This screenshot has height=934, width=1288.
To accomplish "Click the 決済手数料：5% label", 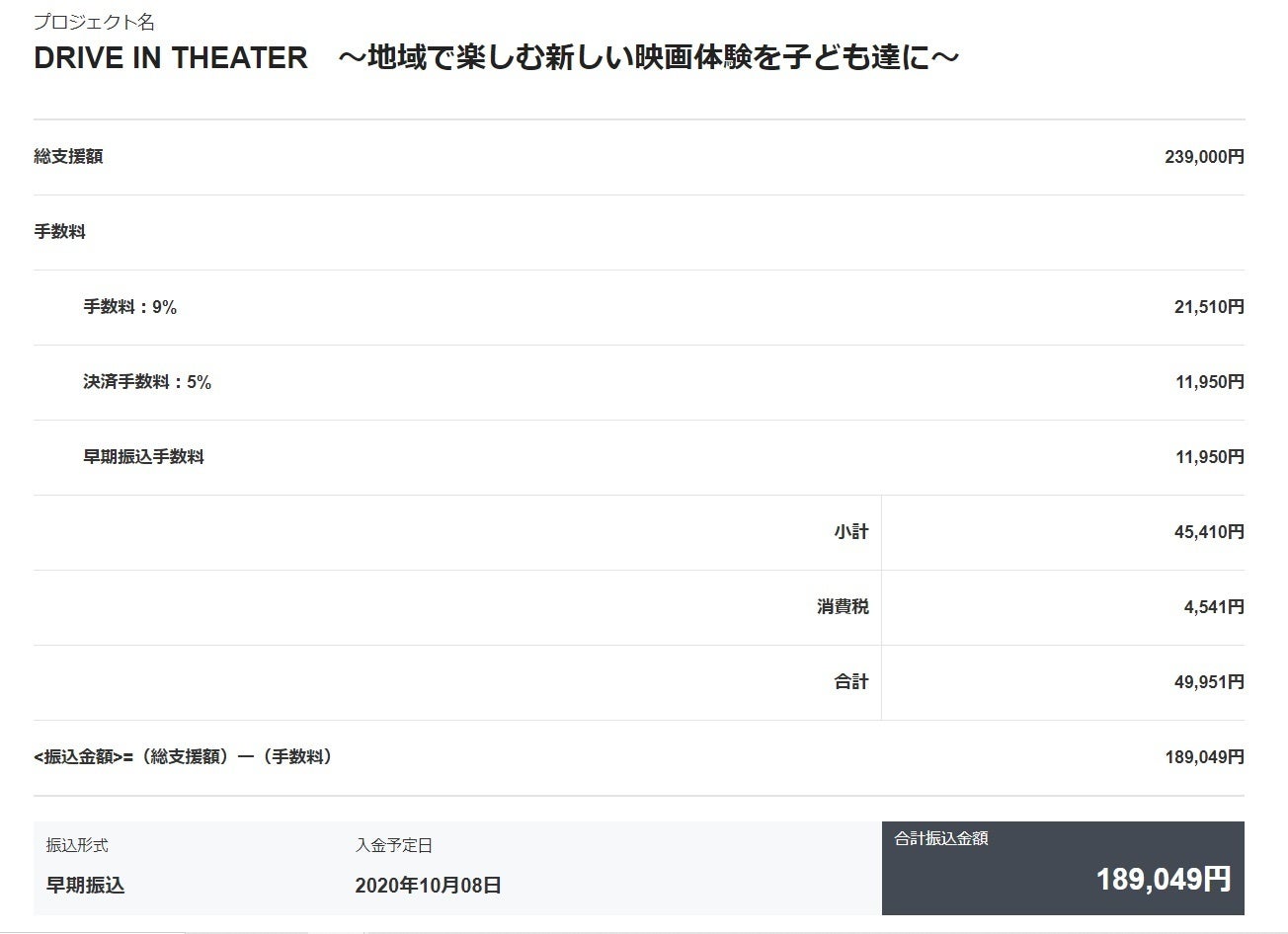I will coord(147,382).
